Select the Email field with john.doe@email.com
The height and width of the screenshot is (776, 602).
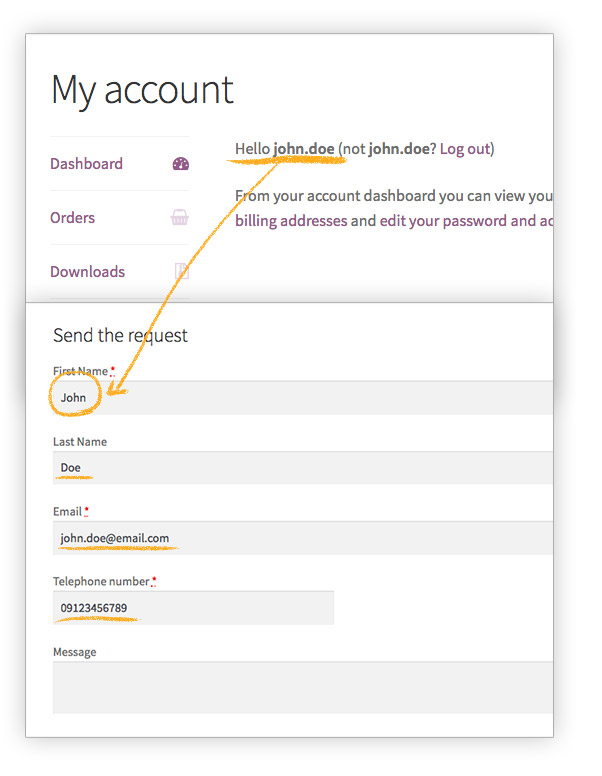303,538
